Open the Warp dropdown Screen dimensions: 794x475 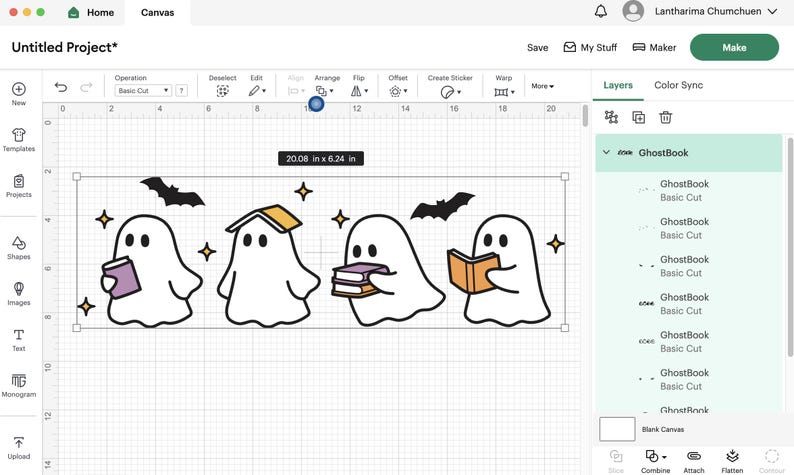[504, 92]
